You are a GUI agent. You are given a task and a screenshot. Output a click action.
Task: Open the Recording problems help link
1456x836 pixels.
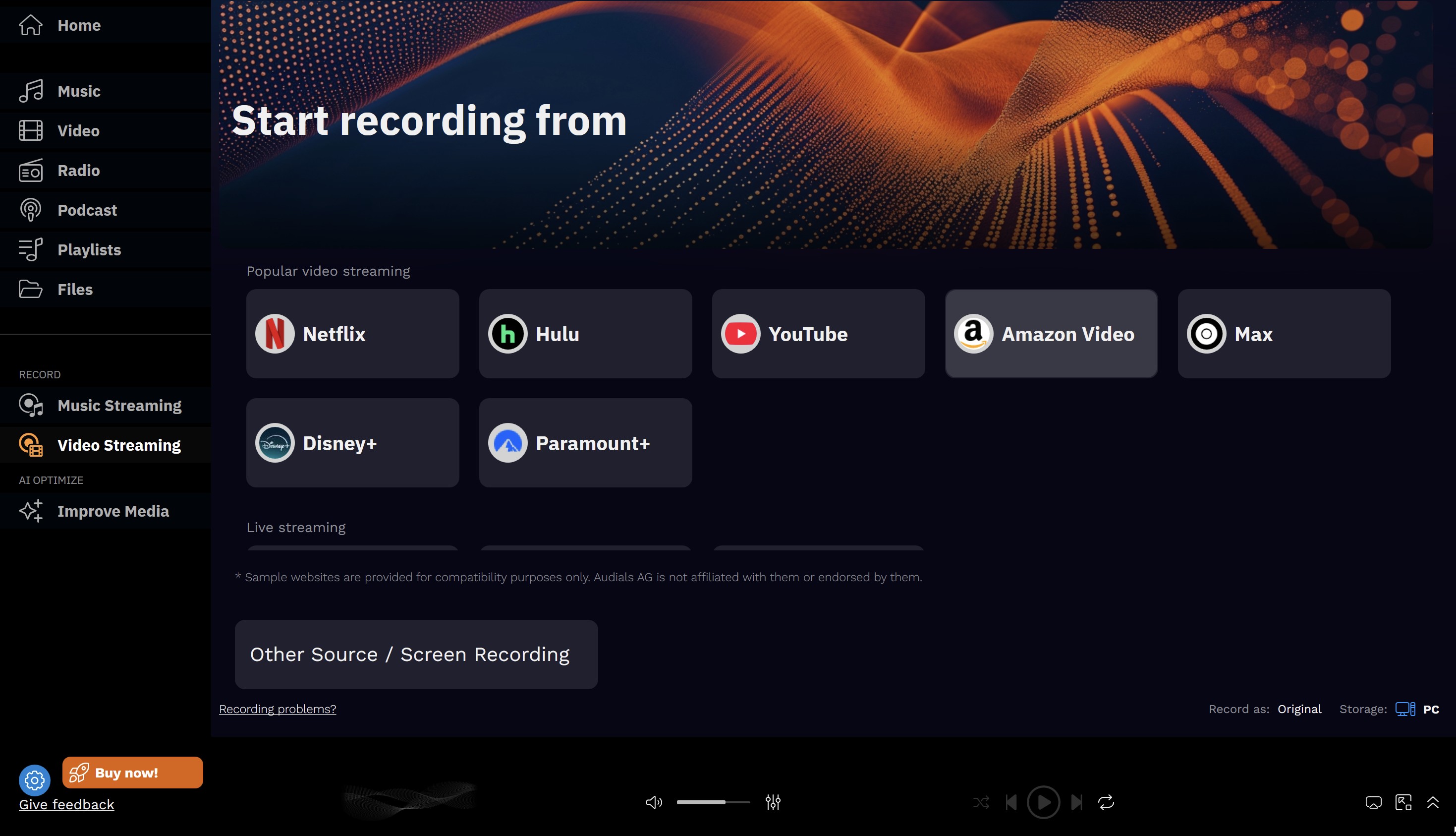(278, 709)
